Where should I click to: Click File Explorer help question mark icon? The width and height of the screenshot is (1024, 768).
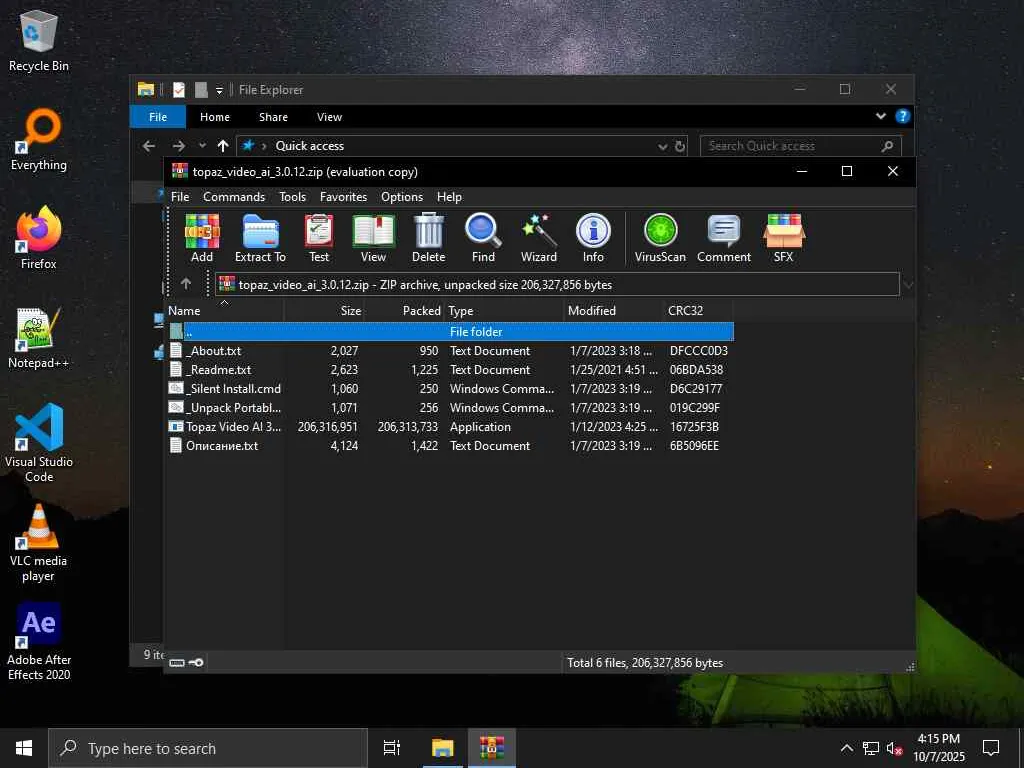(x=903, y=116)
